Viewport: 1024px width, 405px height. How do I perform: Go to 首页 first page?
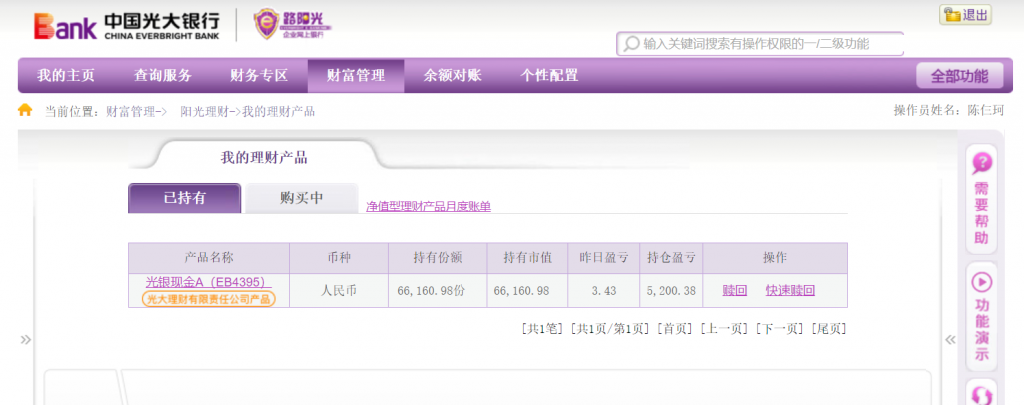coord(675,329)
